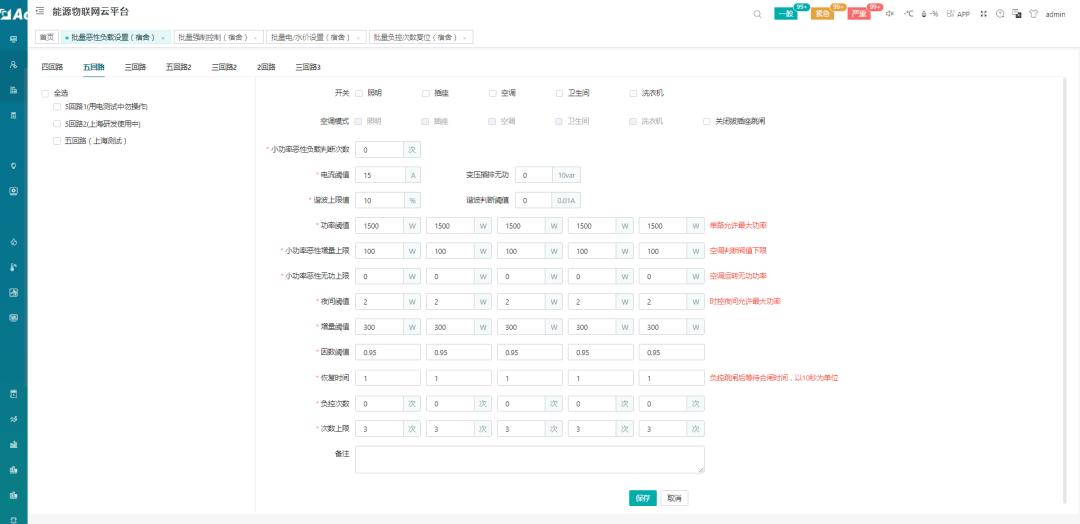This screenshot has width=1080, height=524.
Task: Click the 单路允许最大功率 hint text
Action: point(738,225)
